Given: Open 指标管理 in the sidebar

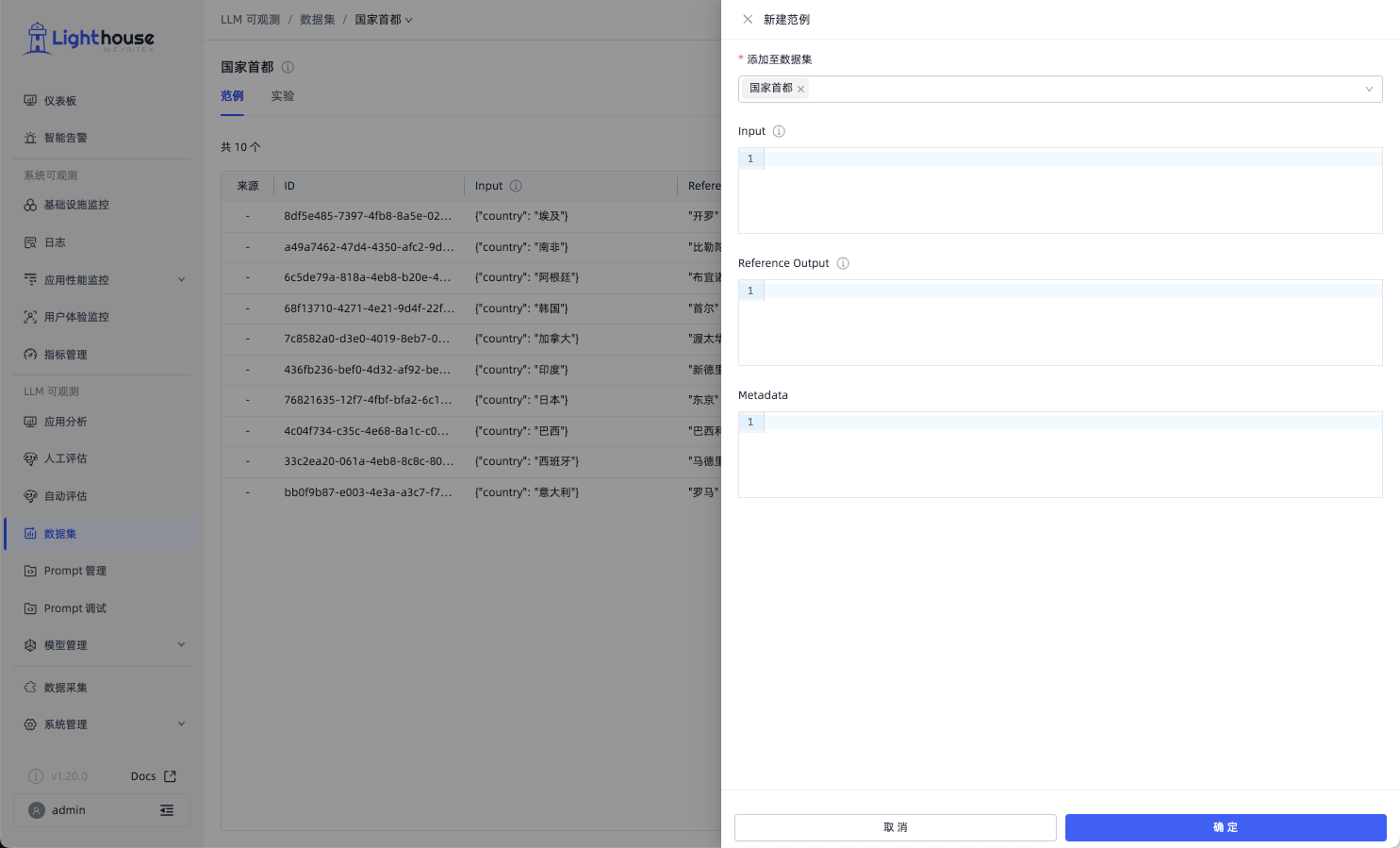Looking at the screenshot, I should pos(102,355).
